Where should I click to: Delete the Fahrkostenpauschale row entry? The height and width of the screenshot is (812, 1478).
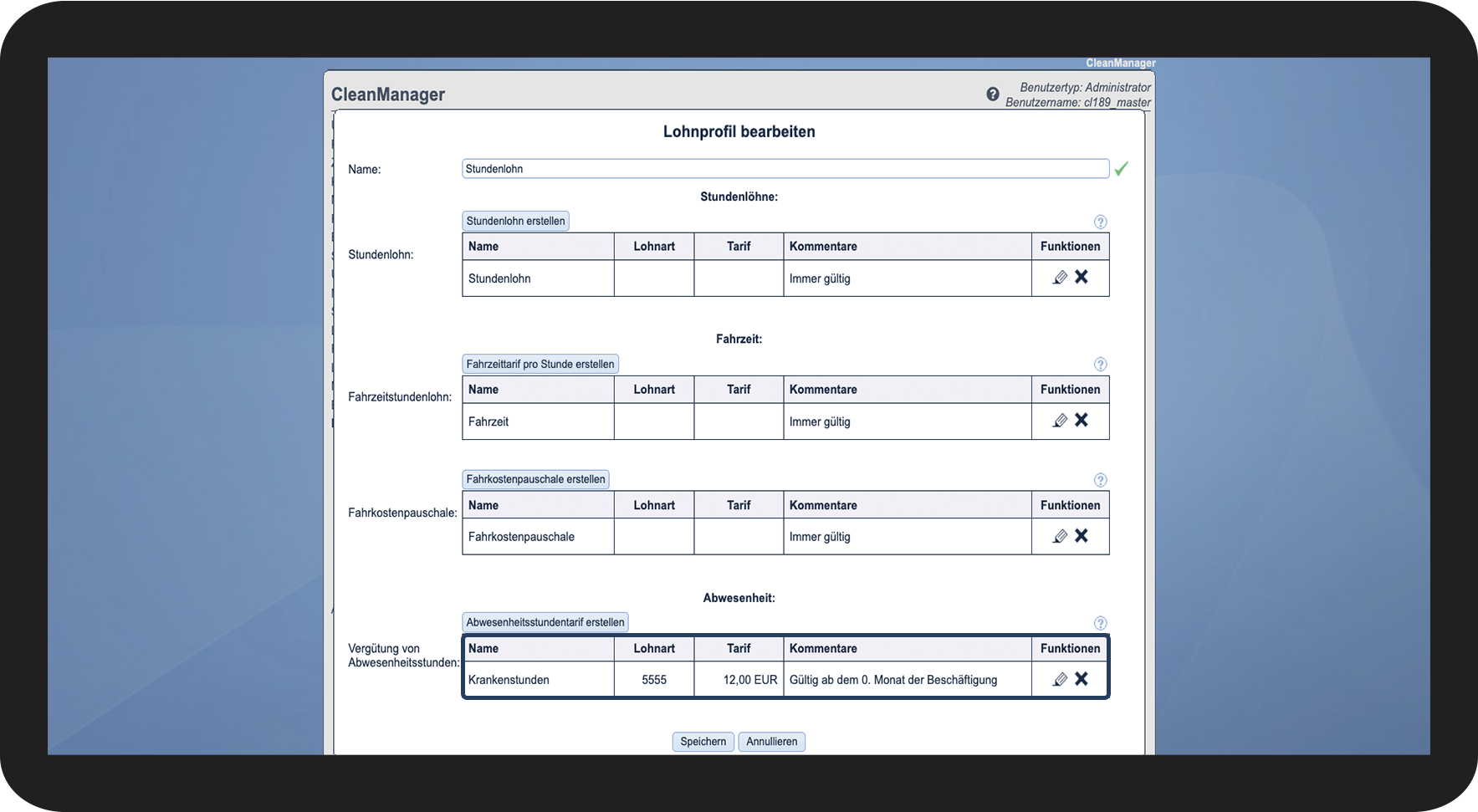pos(1082,535)
